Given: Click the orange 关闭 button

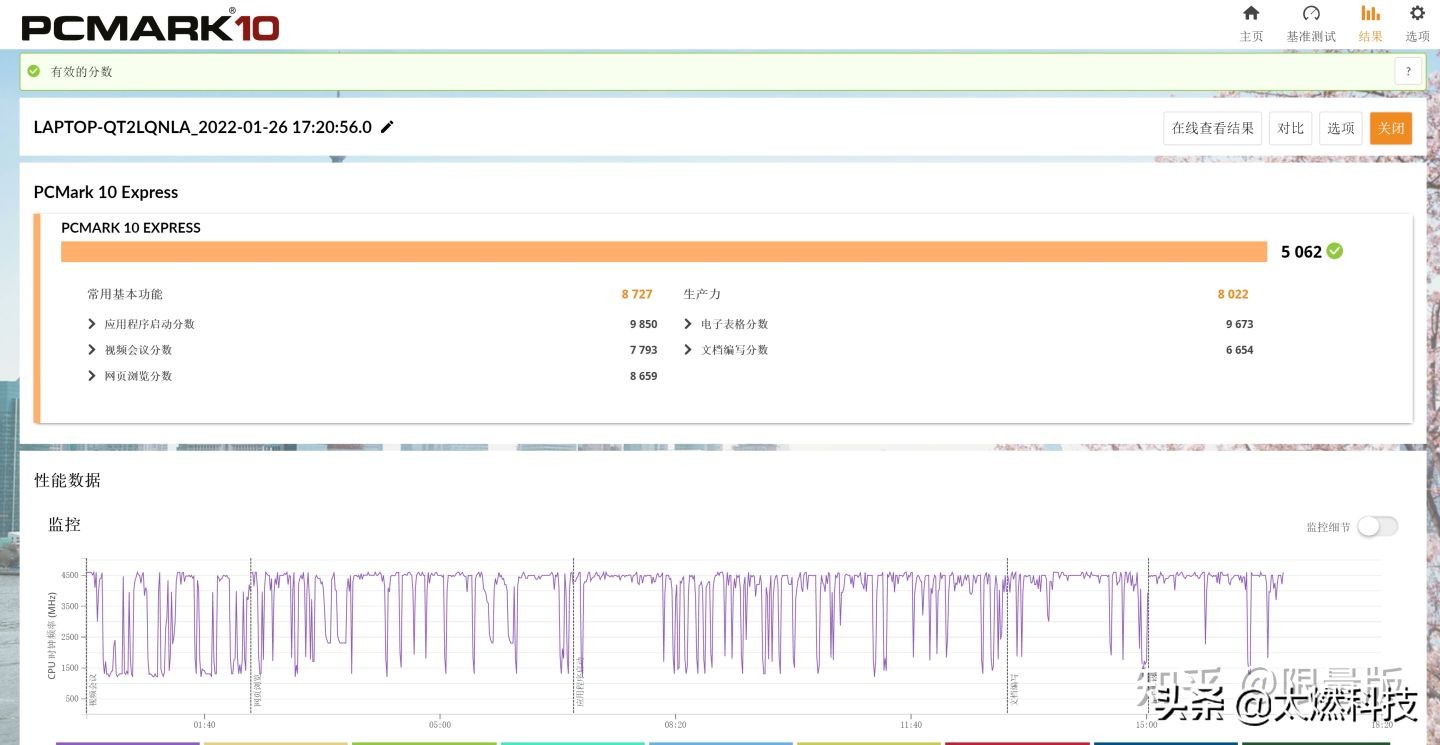Looking at the screenshot, I should tap(1391, 128).
